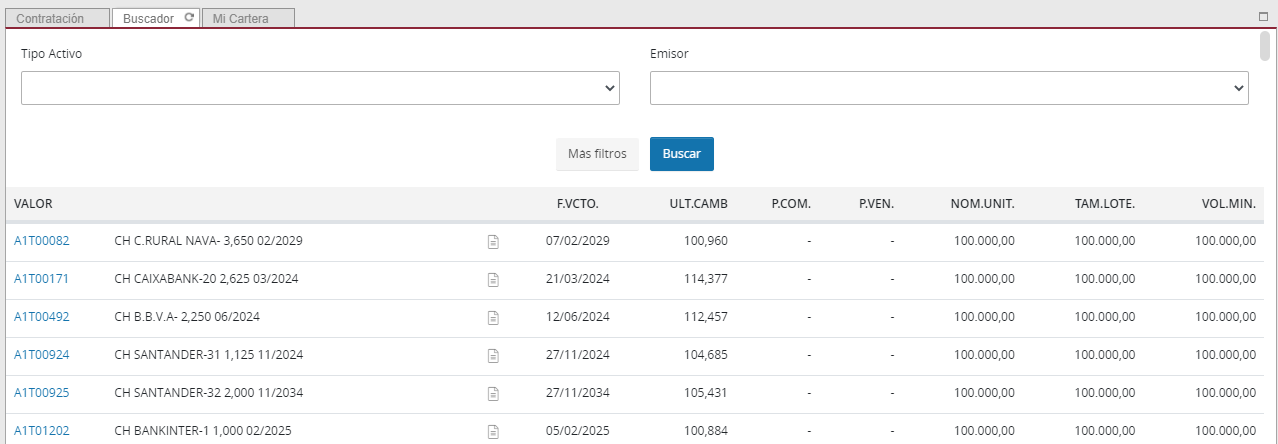Click the blue Buscar button
Image resolution: width=1278 pixels, height=444 pixels.
pos(682,154)
